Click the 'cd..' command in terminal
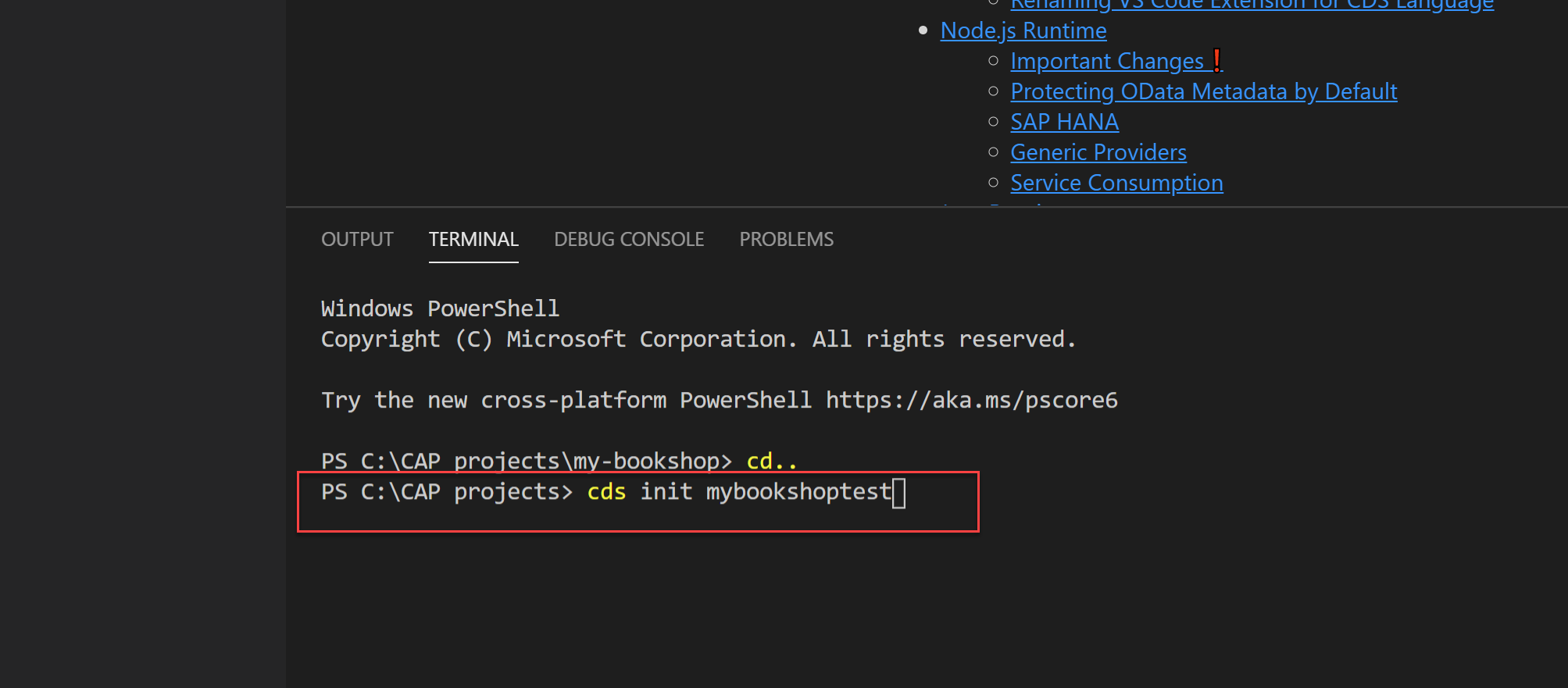Viewport: 1568px width, 688px height. point(771,461)
